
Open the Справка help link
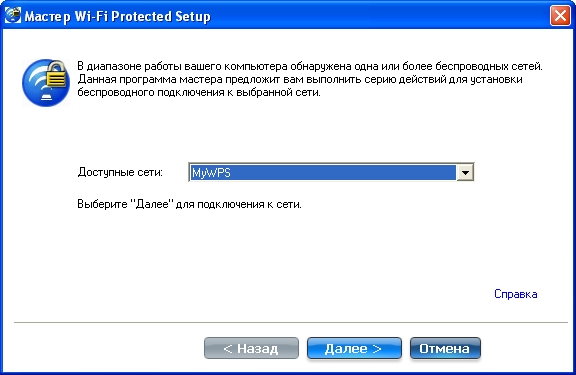tap(515, 294)
